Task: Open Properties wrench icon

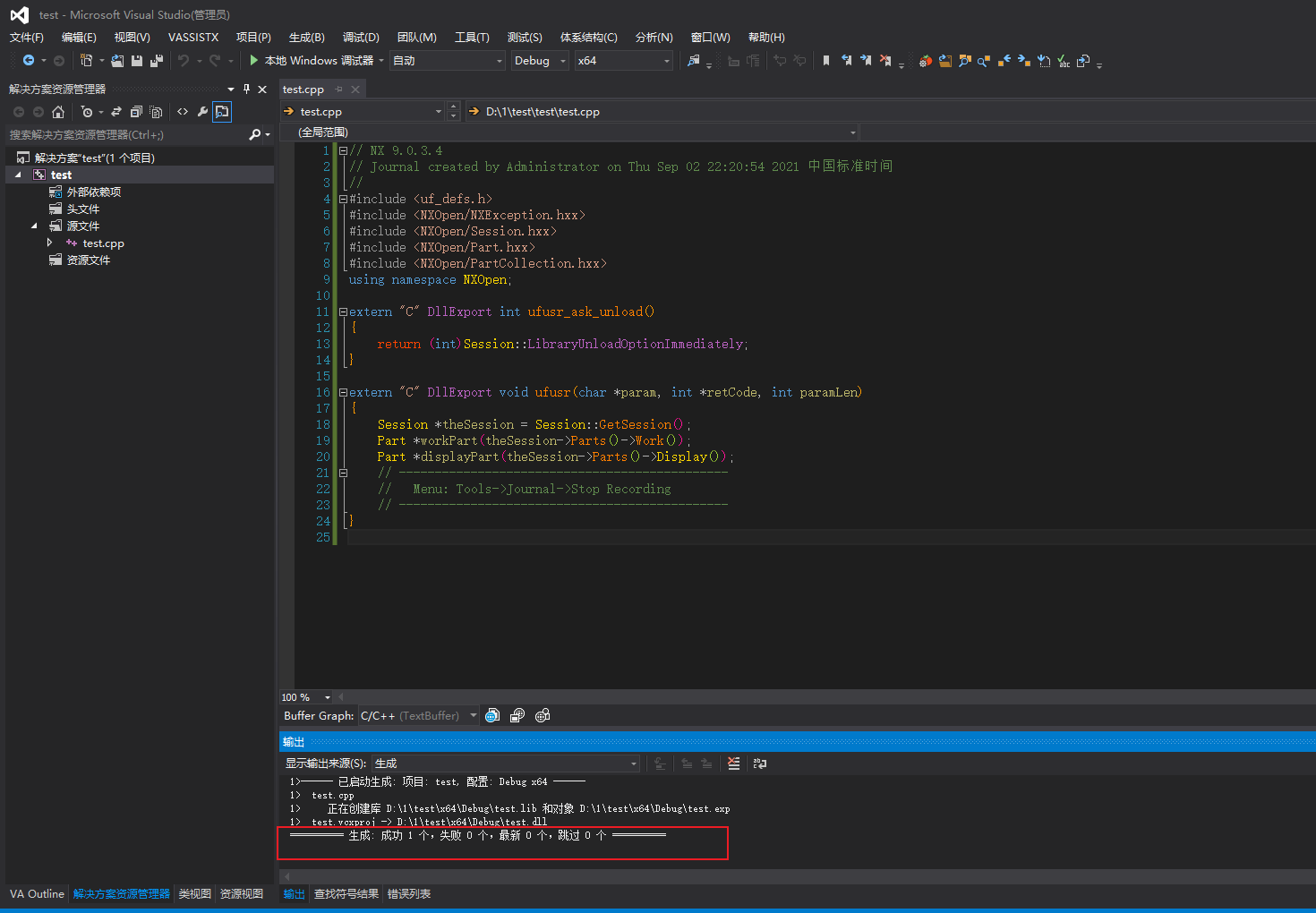Action: (202, 112)
